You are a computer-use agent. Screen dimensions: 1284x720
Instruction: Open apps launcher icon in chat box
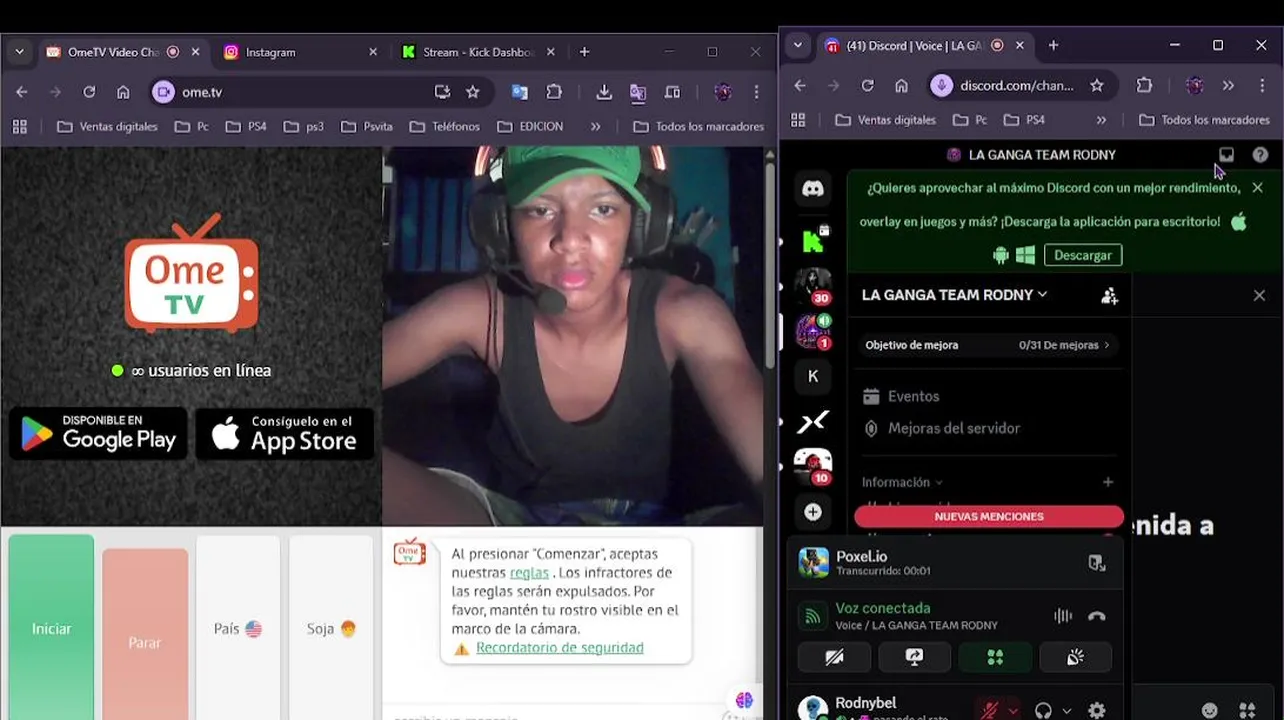pyautogui.click(x=1247, y=710)
